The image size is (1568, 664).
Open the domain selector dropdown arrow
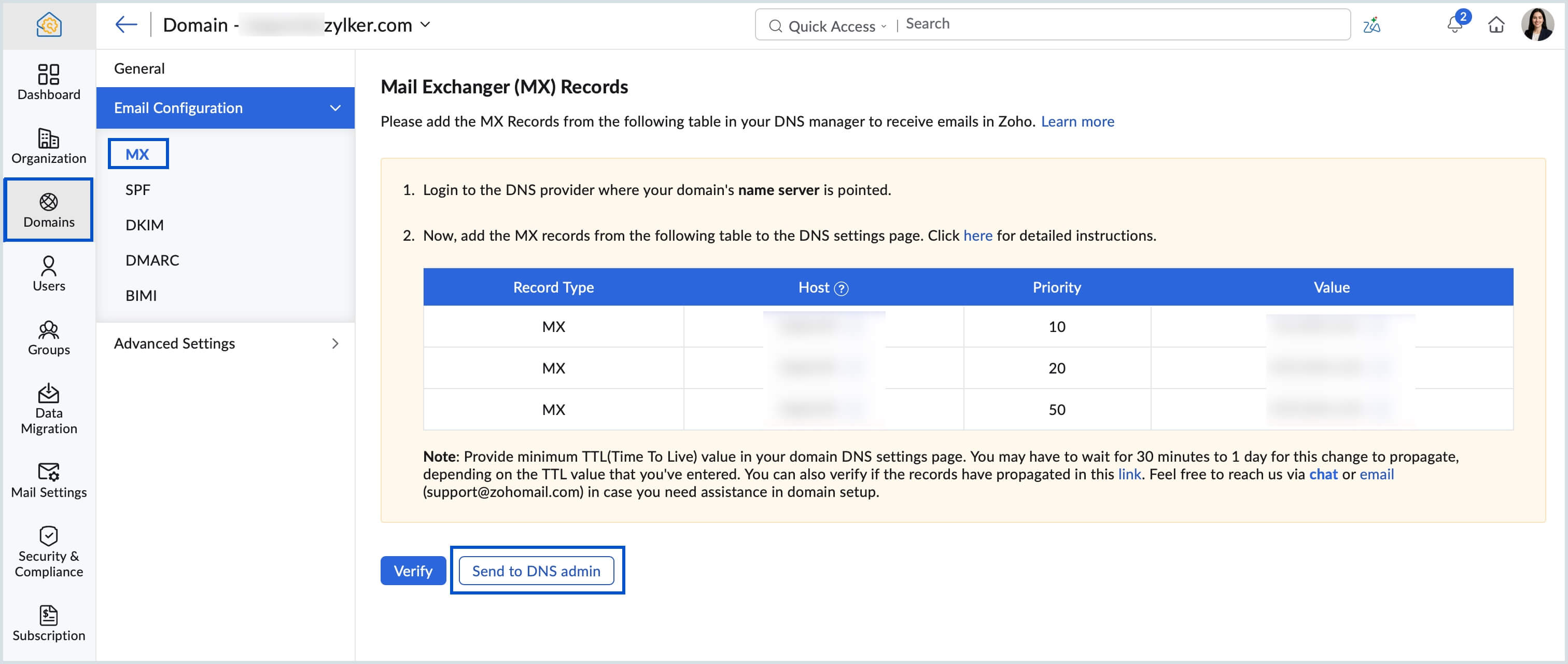click(x=426, y=25)
